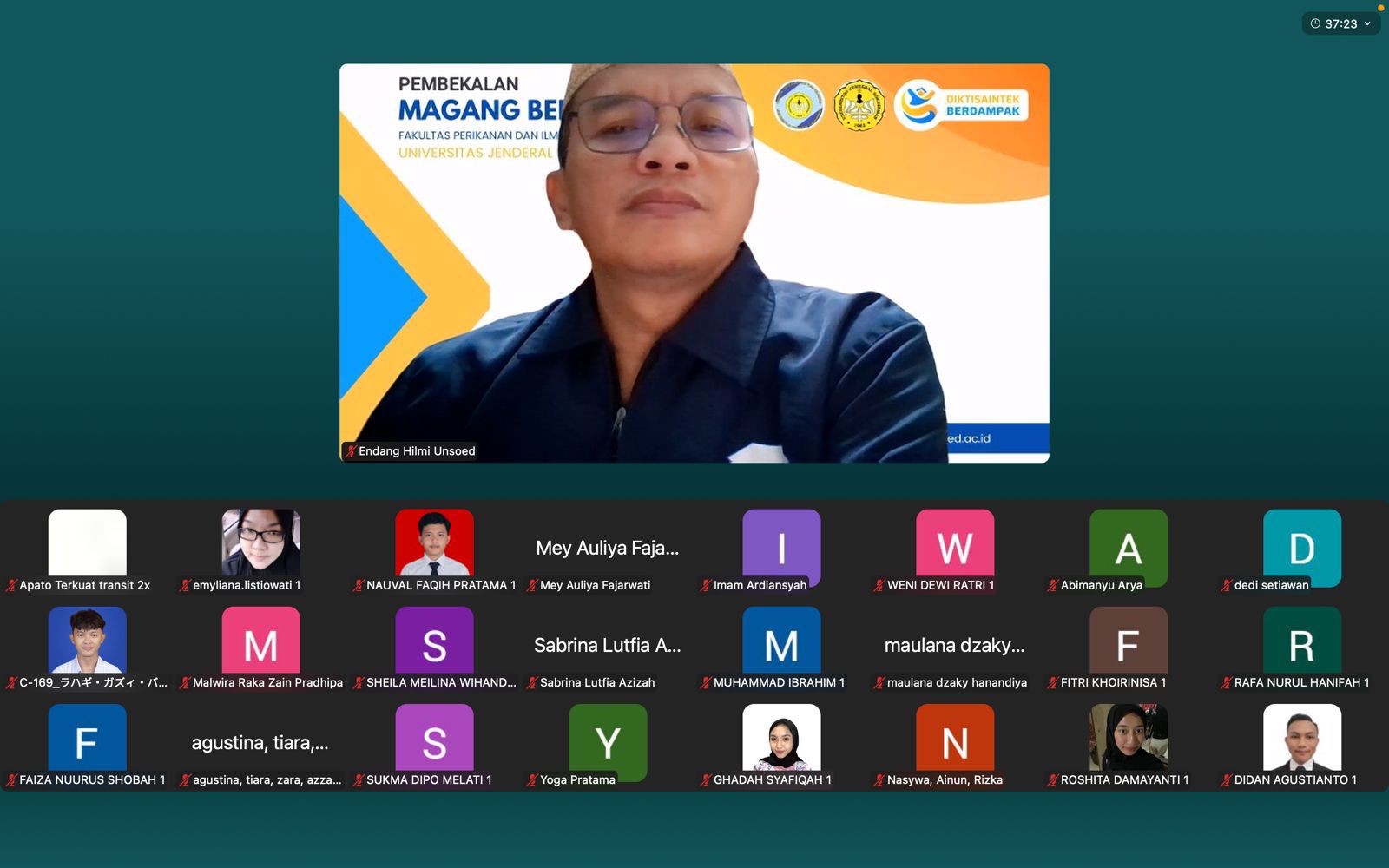Click muted mic icon beside Sabrina Lutfia Azizah
Image resolution: width=1389 pixels, height=868 pixels.
pos(532,683)
